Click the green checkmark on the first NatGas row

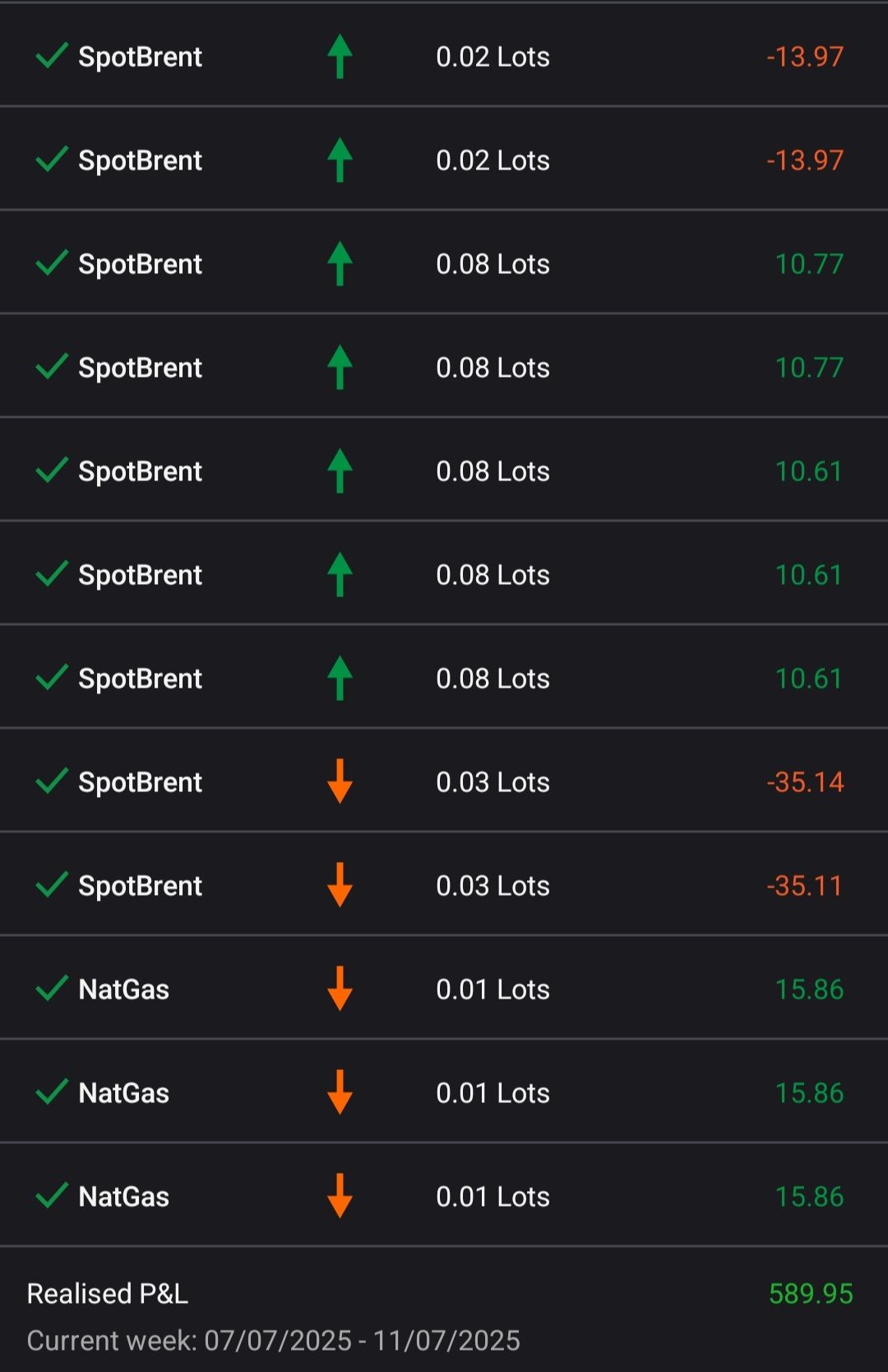tap(52, 988)
